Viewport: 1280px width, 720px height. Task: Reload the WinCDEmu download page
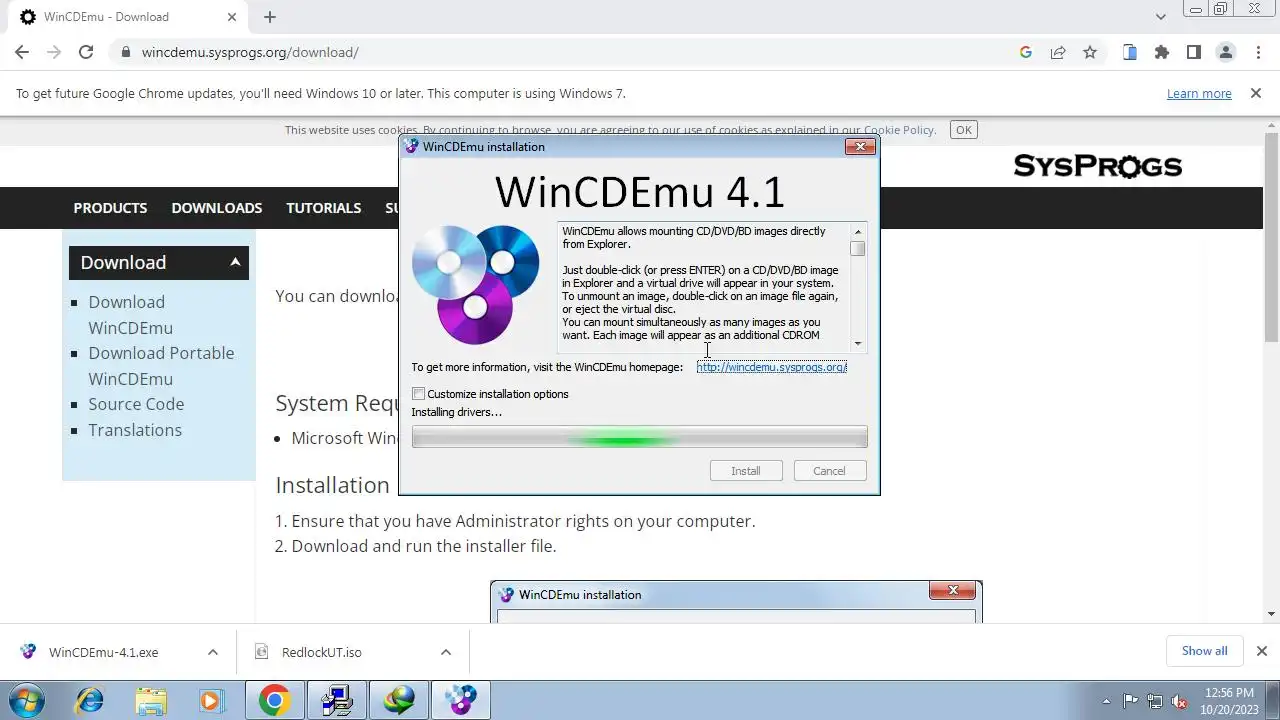click(x=86, y=52)
